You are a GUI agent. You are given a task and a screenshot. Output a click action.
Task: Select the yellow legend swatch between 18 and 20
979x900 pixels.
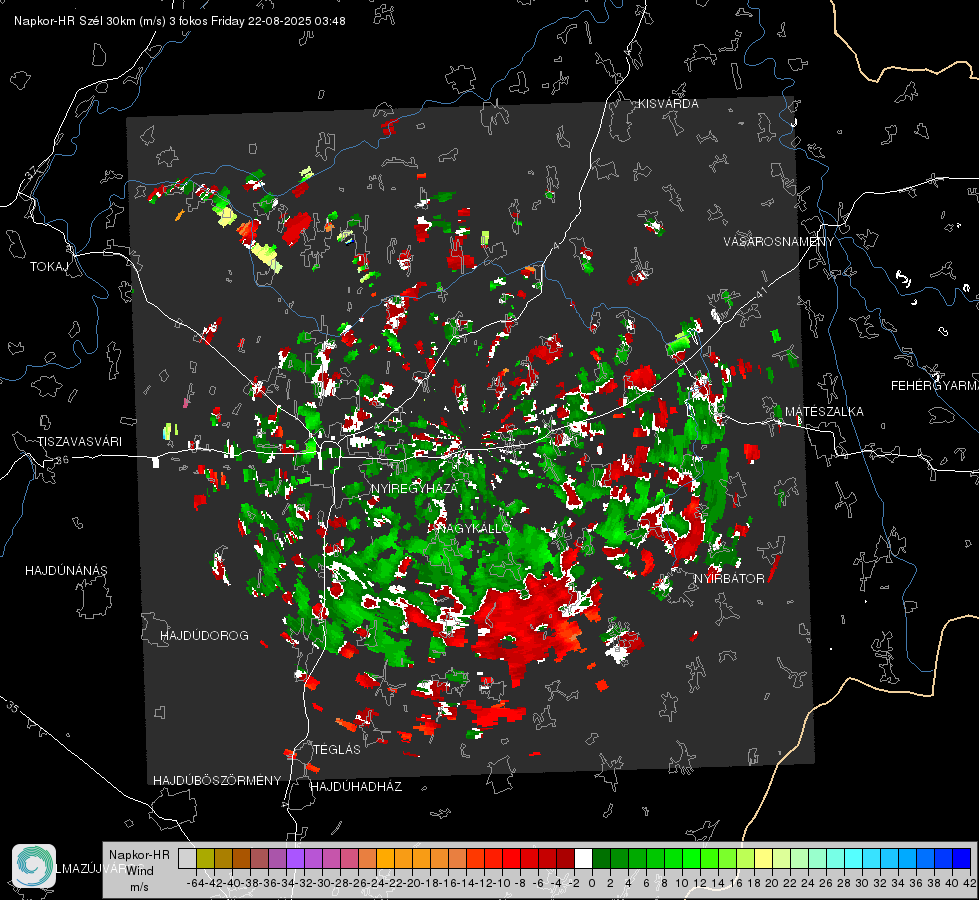tap(763, 858)
